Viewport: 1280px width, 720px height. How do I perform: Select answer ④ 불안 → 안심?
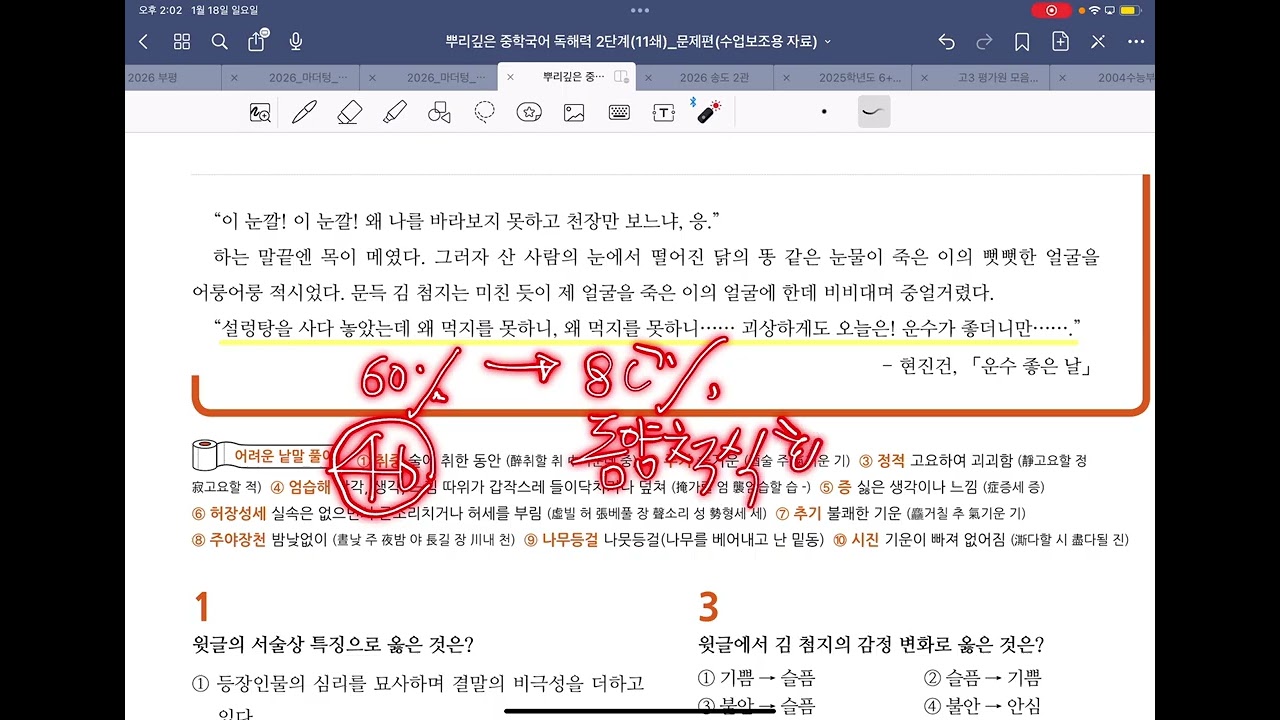pyautogui.click(x=982, y=706)
